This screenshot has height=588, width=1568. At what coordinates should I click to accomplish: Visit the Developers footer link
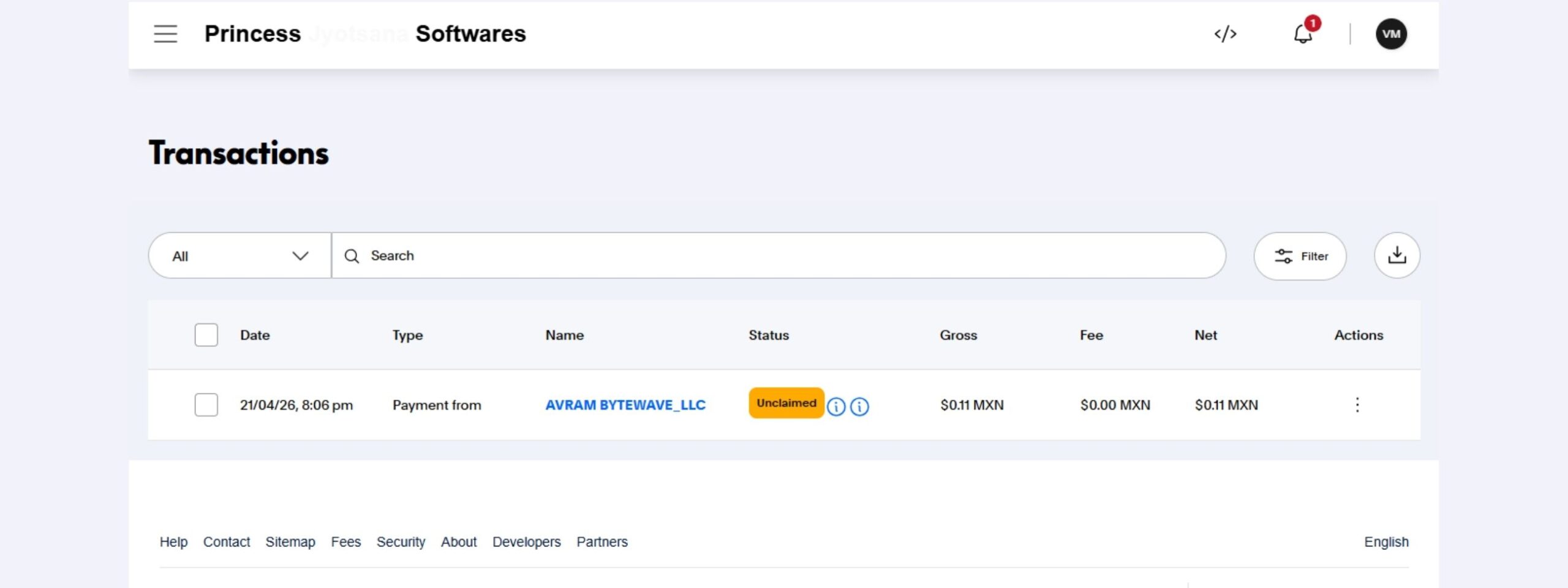(x=526, y=542)
